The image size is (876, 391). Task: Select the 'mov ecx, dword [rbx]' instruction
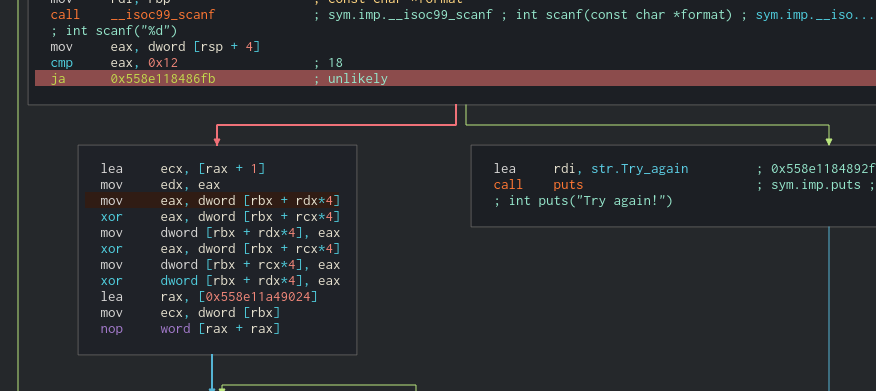click(x=191, y=312)
